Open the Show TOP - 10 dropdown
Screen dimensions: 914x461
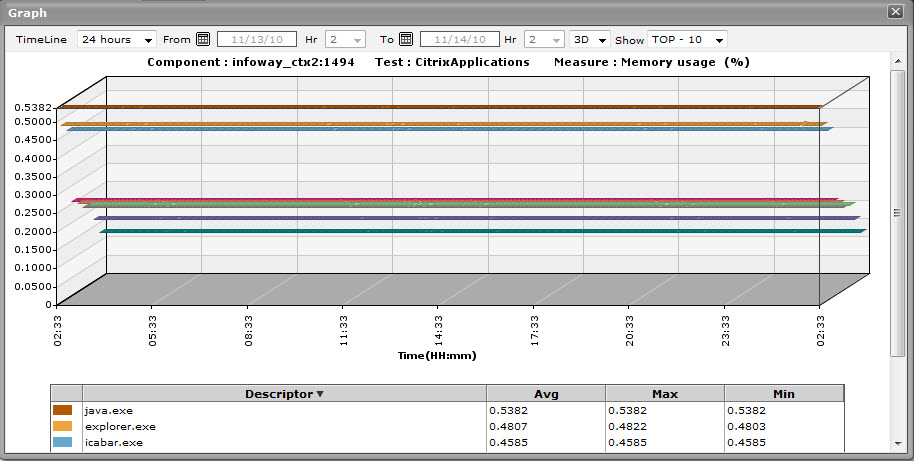point(687,40)
